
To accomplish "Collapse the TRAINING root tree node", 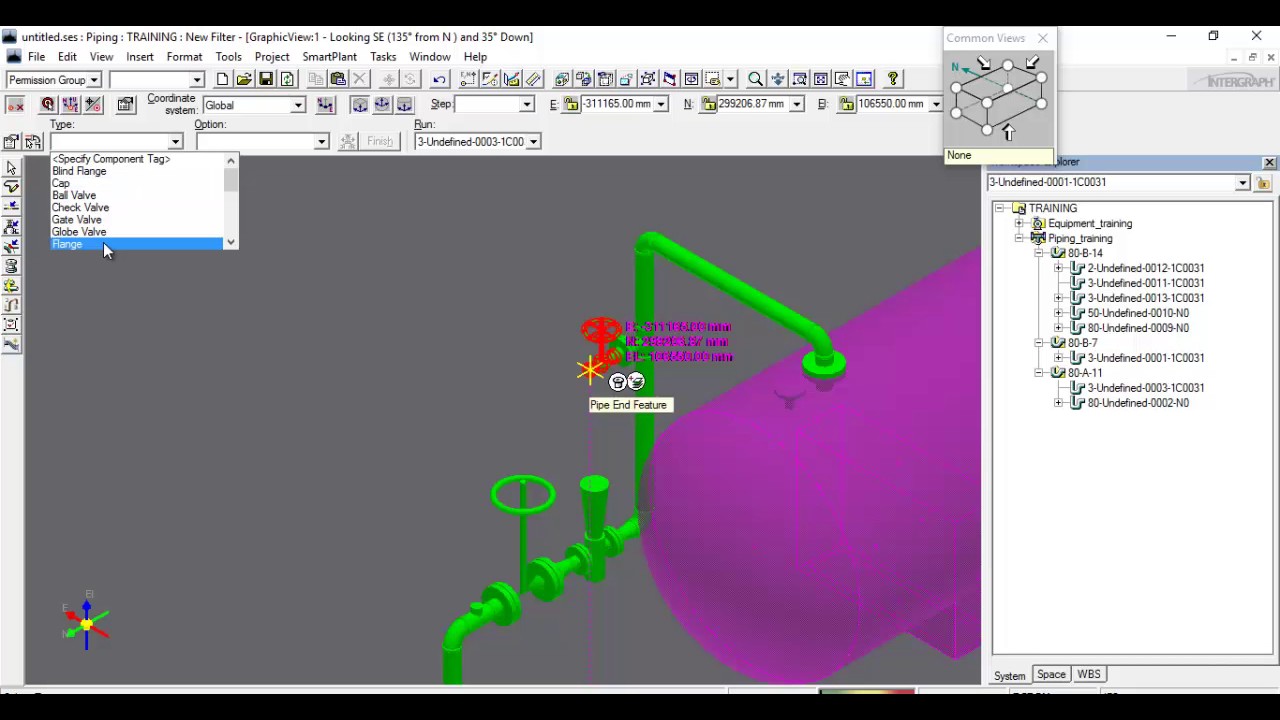I will pyautogui.click(x=999, y=208).
